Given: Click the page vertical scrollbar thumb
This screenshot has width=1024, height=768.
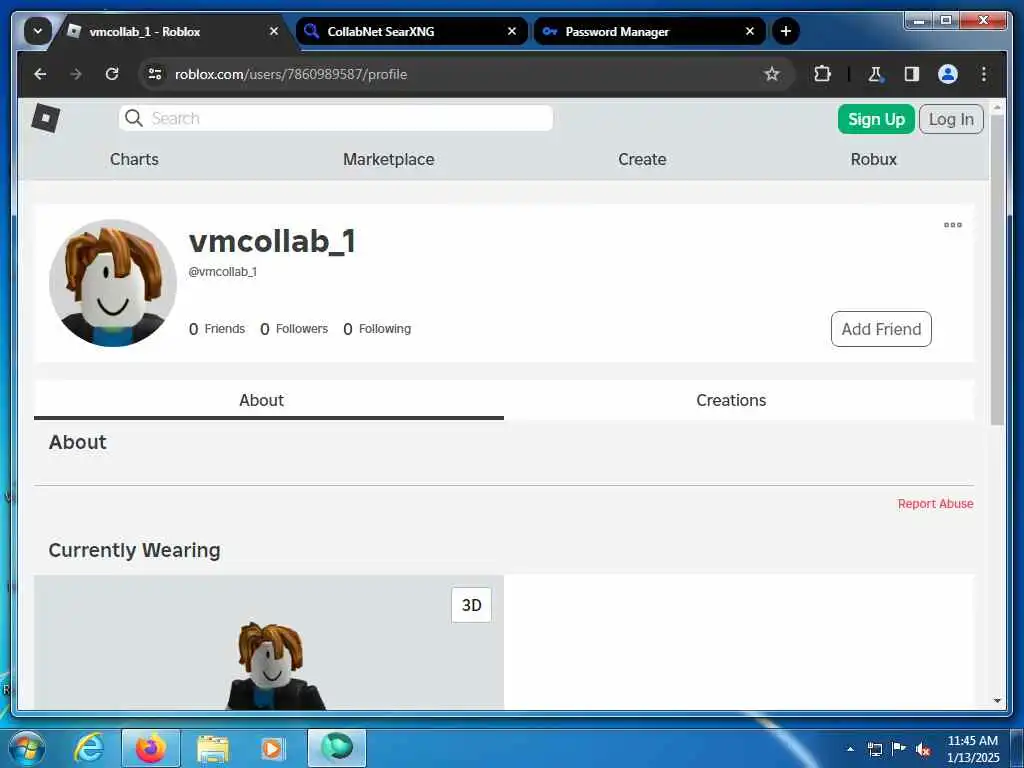Looking at the screenshot, I should [997, 271].
